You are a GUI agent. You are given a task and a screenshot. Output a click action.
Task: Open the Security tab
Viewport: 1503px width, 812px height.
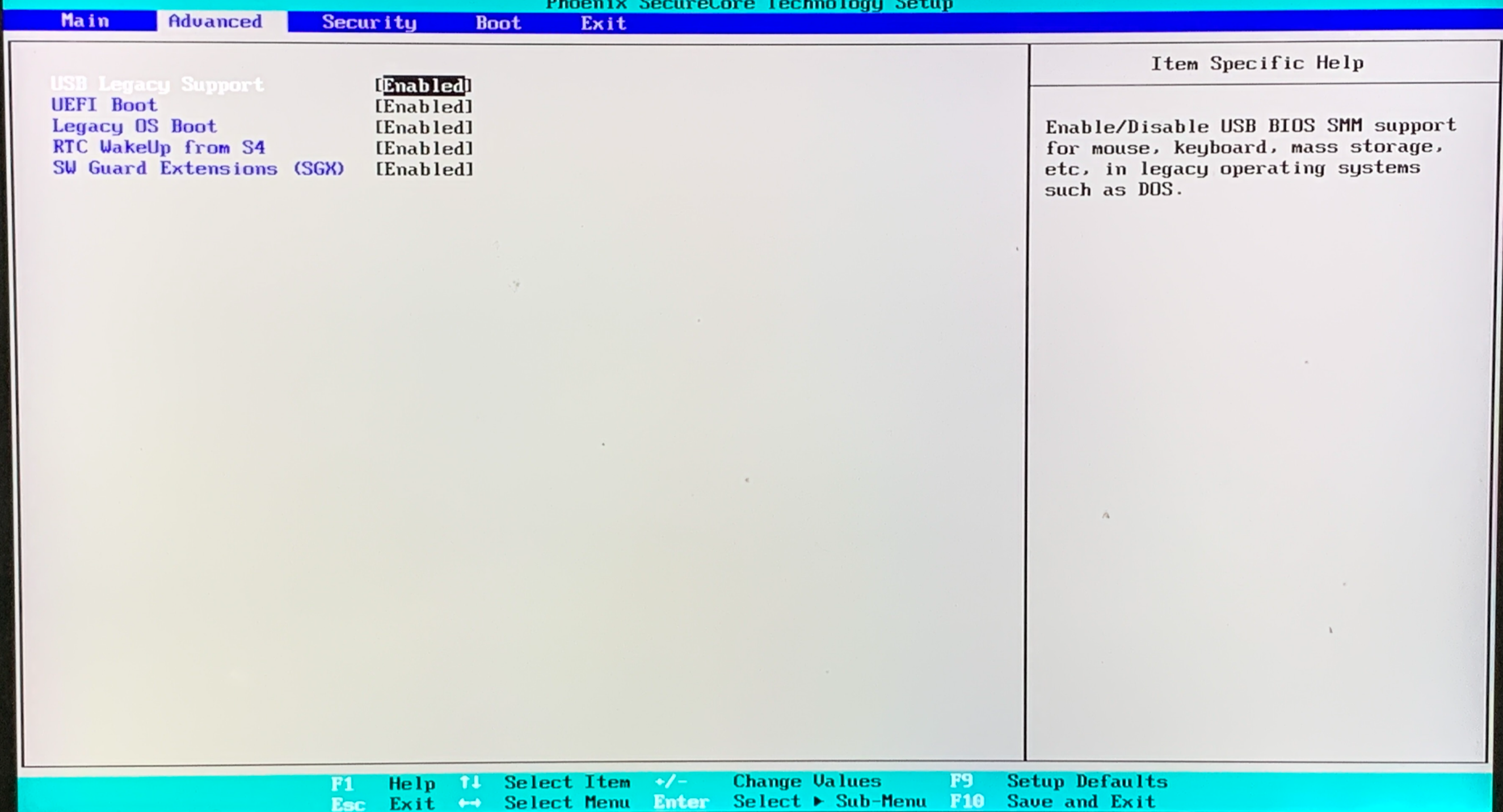pyautogui.click(x=369, y=22)
